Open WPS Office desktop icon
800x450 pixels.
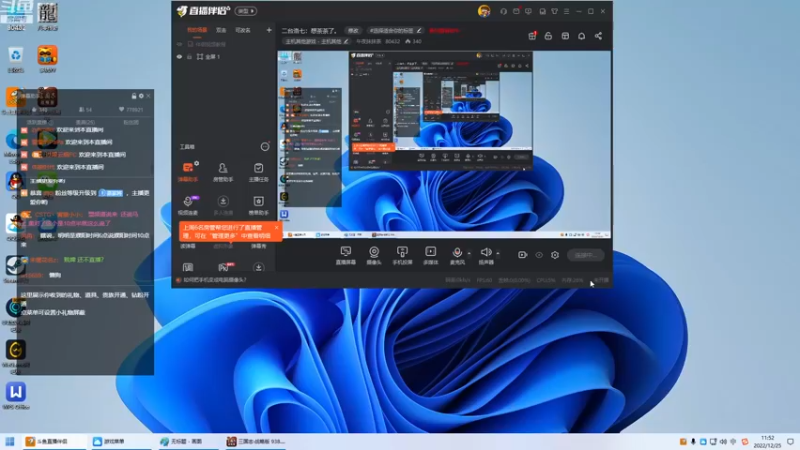tap(16, 395)
